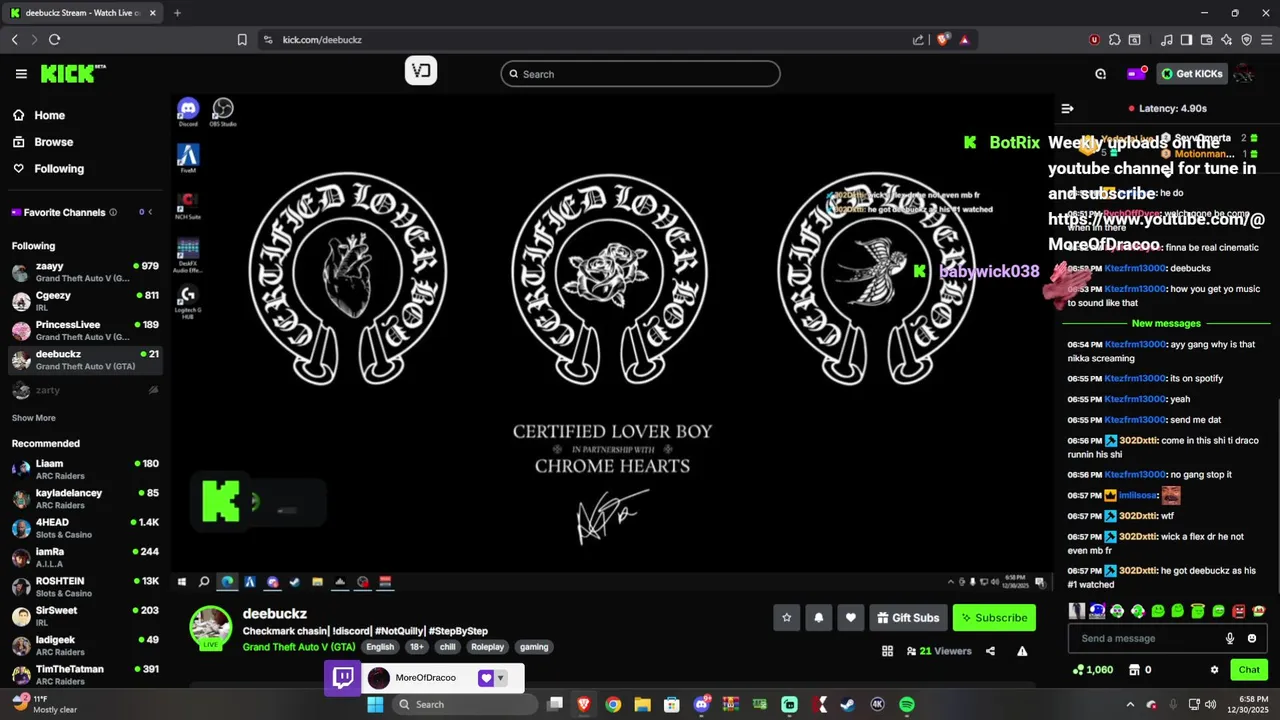Focus the Kick search box
This screenshot has width=1280, height=720.
click(x=640, y=74)
